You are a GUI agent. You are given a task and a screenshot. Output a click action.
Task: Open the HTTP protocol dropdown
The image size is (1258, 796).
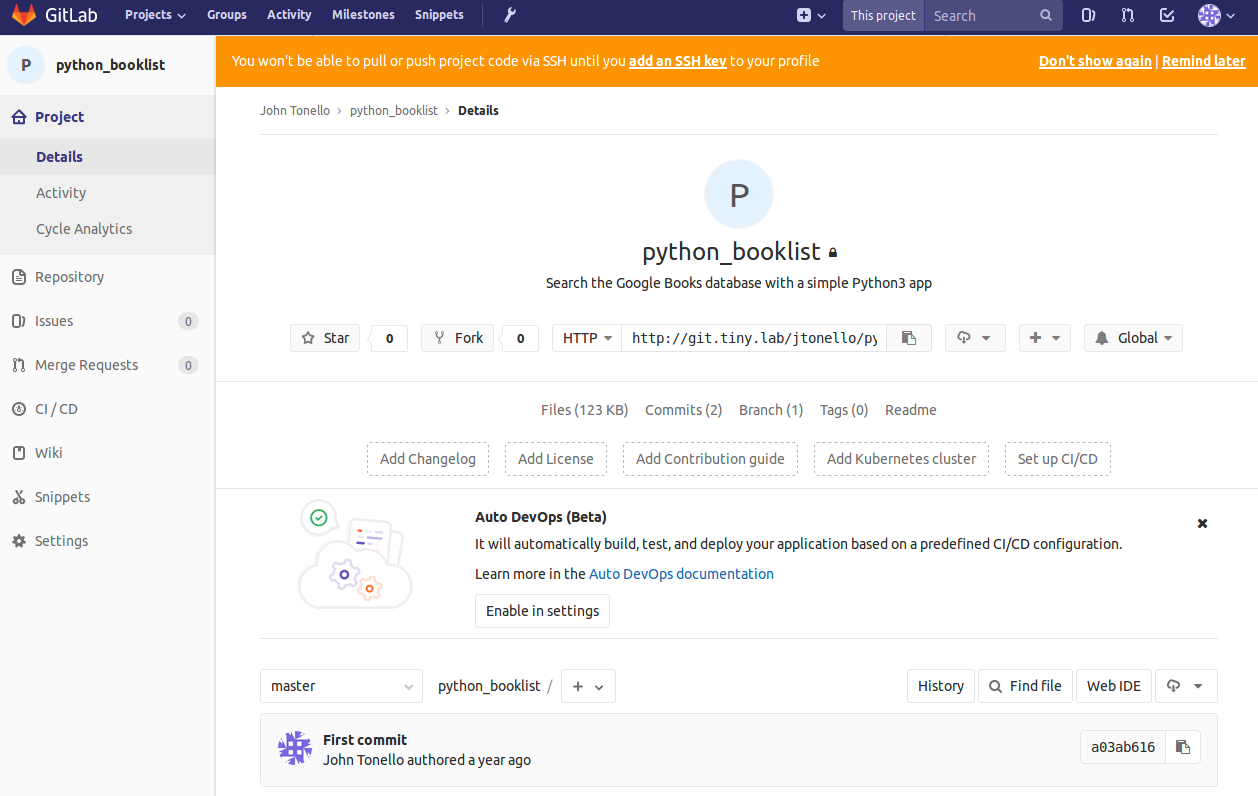click(x=586, y=338)
